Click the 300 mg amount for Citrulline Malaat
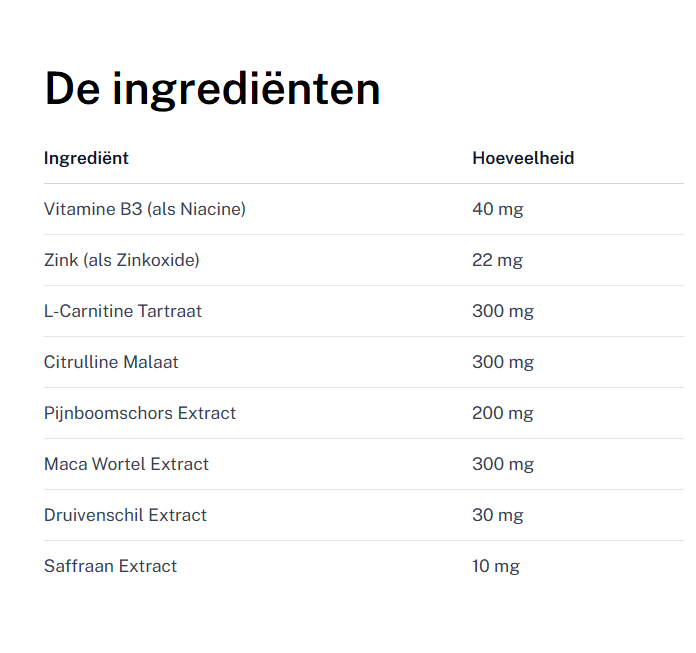 pyautogui.click(x=503, y=362)
